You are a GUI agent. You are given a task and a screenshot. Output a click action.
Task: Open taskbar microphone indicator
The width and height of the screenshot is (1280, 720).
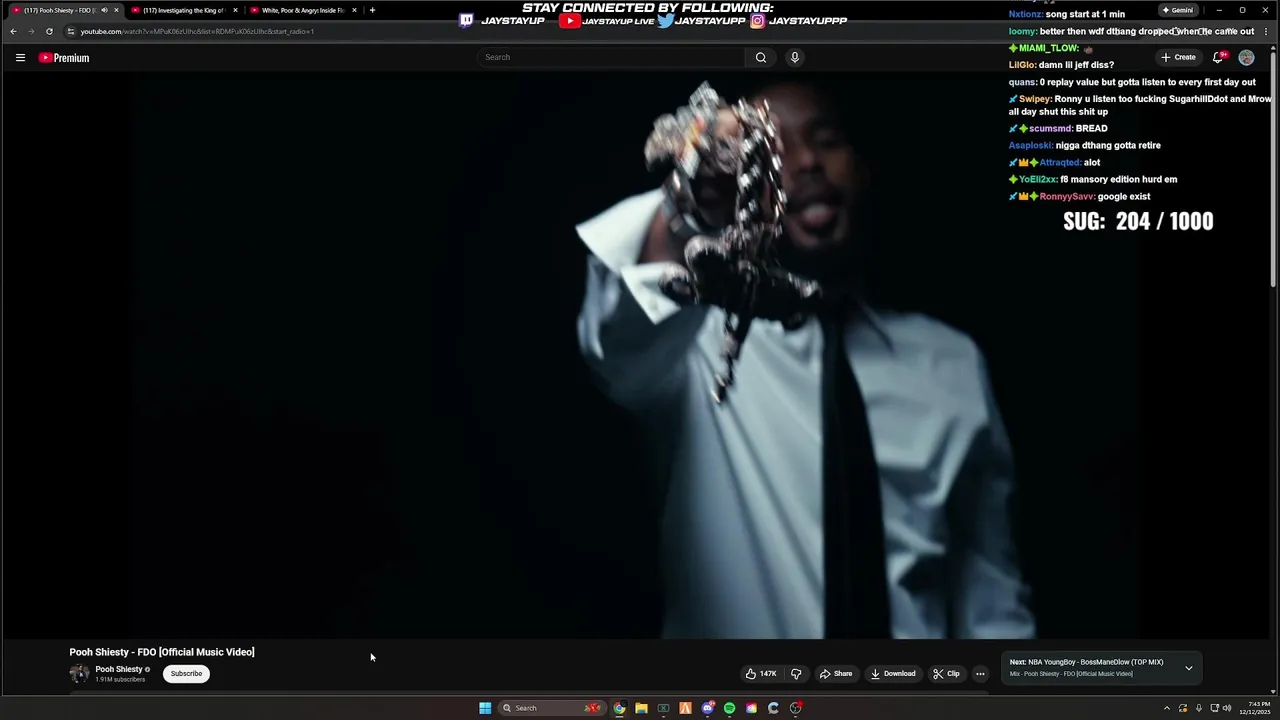1198,708
